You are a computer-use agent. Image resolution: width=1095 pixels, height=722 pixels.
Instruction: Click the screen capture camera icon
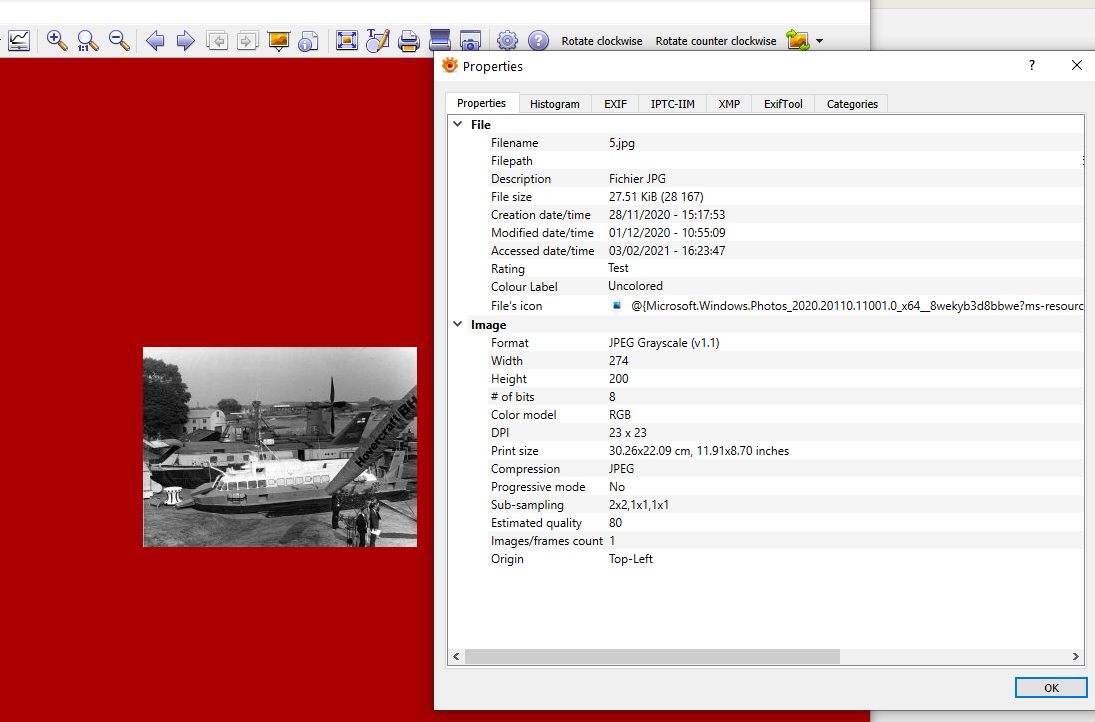pyautogui.click(x=470, y=41)
